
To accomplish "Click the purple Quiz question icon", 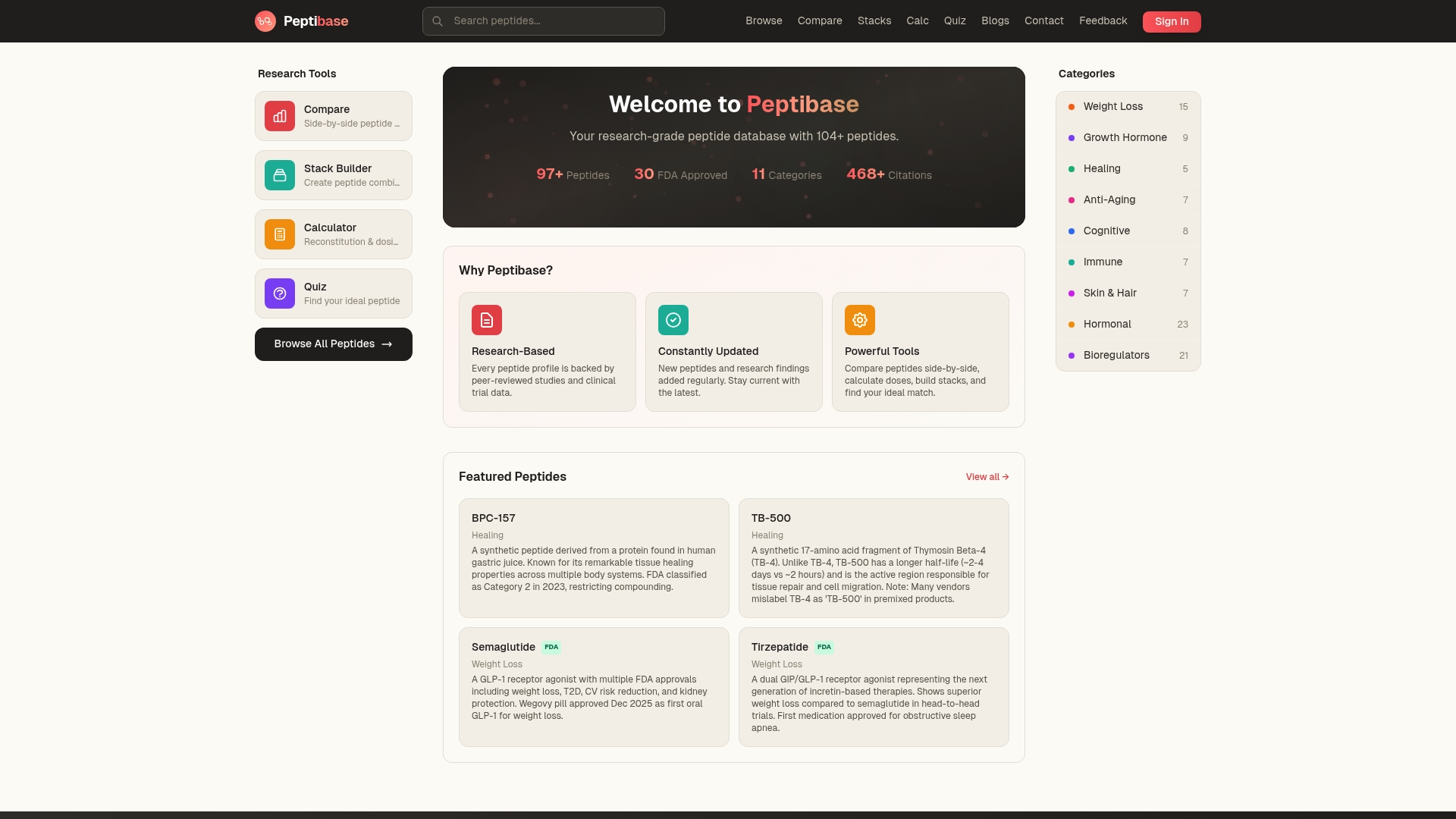I will [280, 293].
